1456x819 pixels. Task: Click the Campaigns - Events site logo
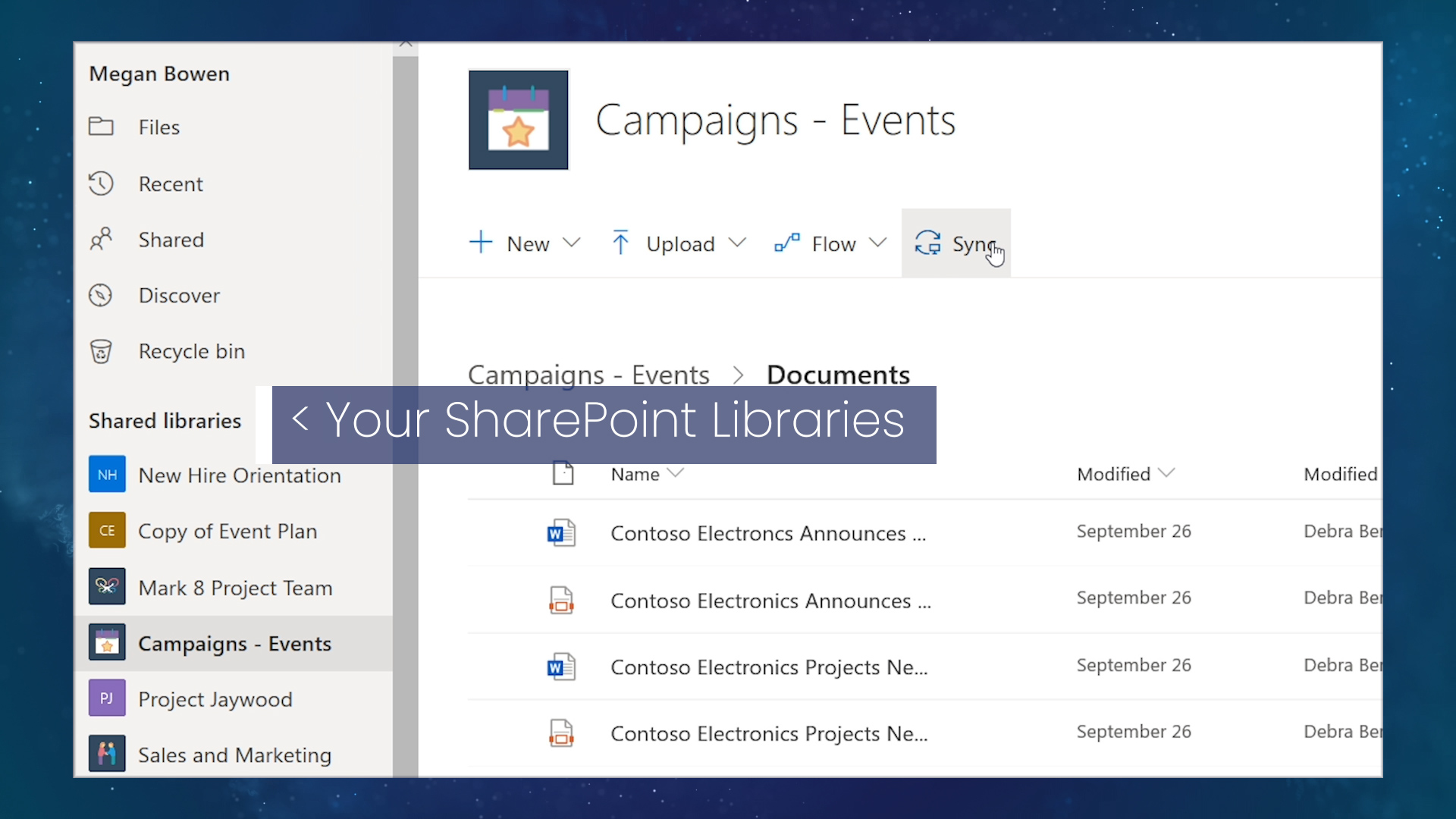point(519,120)
